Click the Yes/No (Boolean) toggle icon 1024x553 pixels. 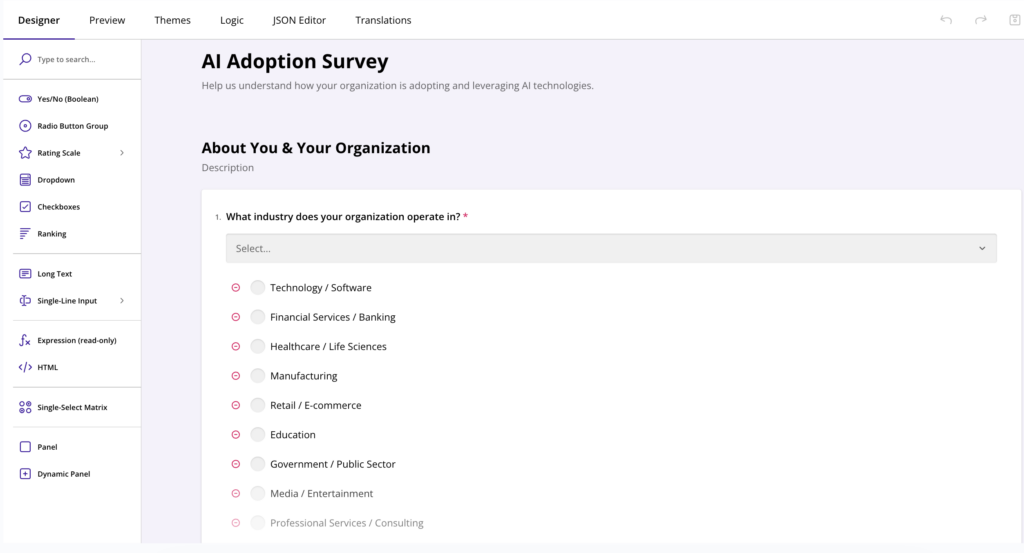pyautogui.click(x=25, y=99)
